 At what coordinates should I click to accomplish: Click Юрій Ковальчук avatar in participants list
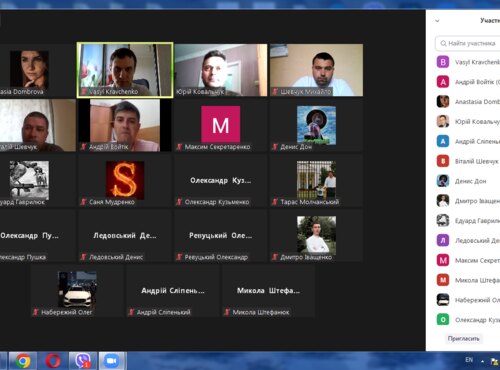coord(443,121)
